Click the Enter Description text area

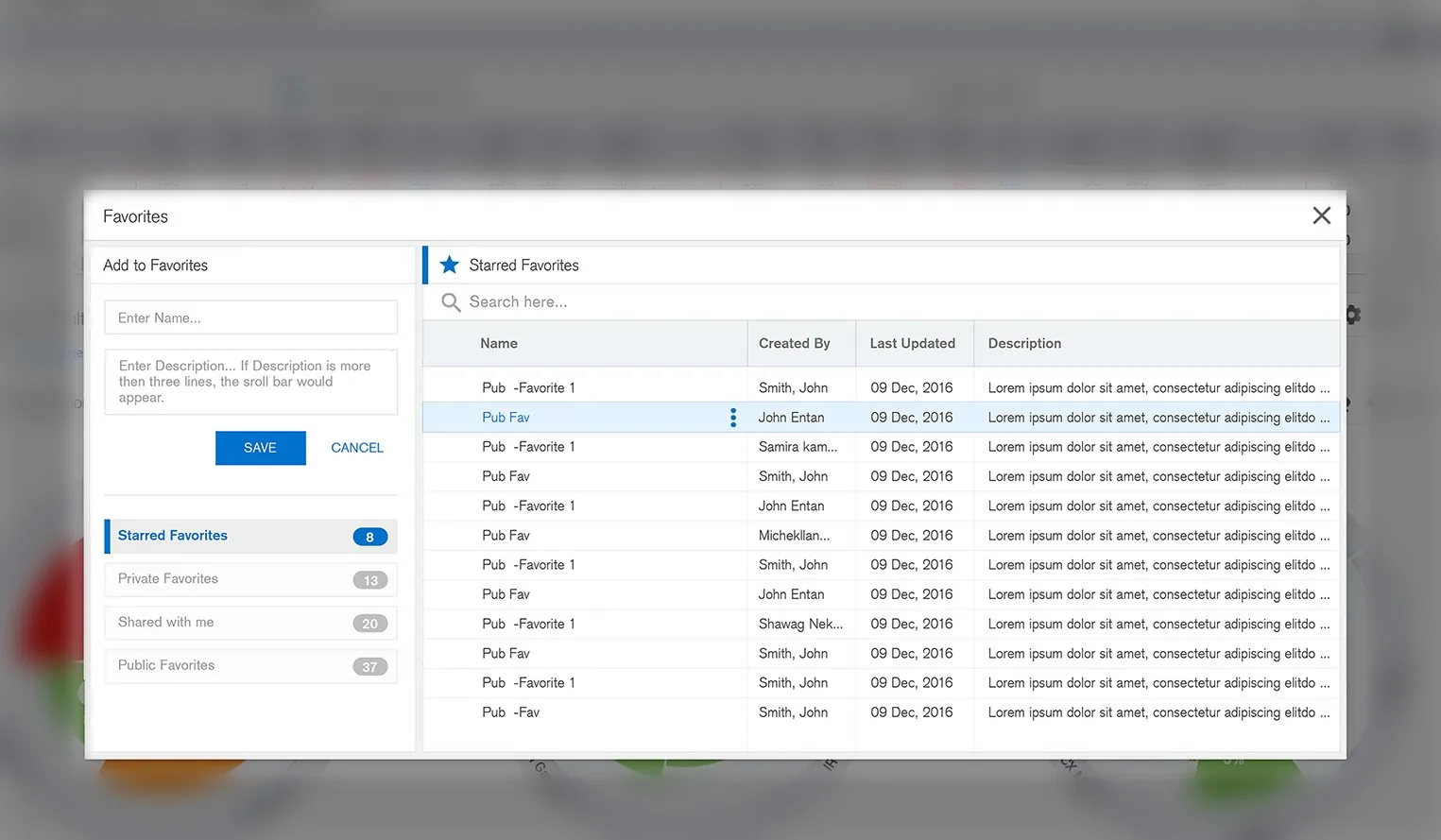click(x=250, y=382)
